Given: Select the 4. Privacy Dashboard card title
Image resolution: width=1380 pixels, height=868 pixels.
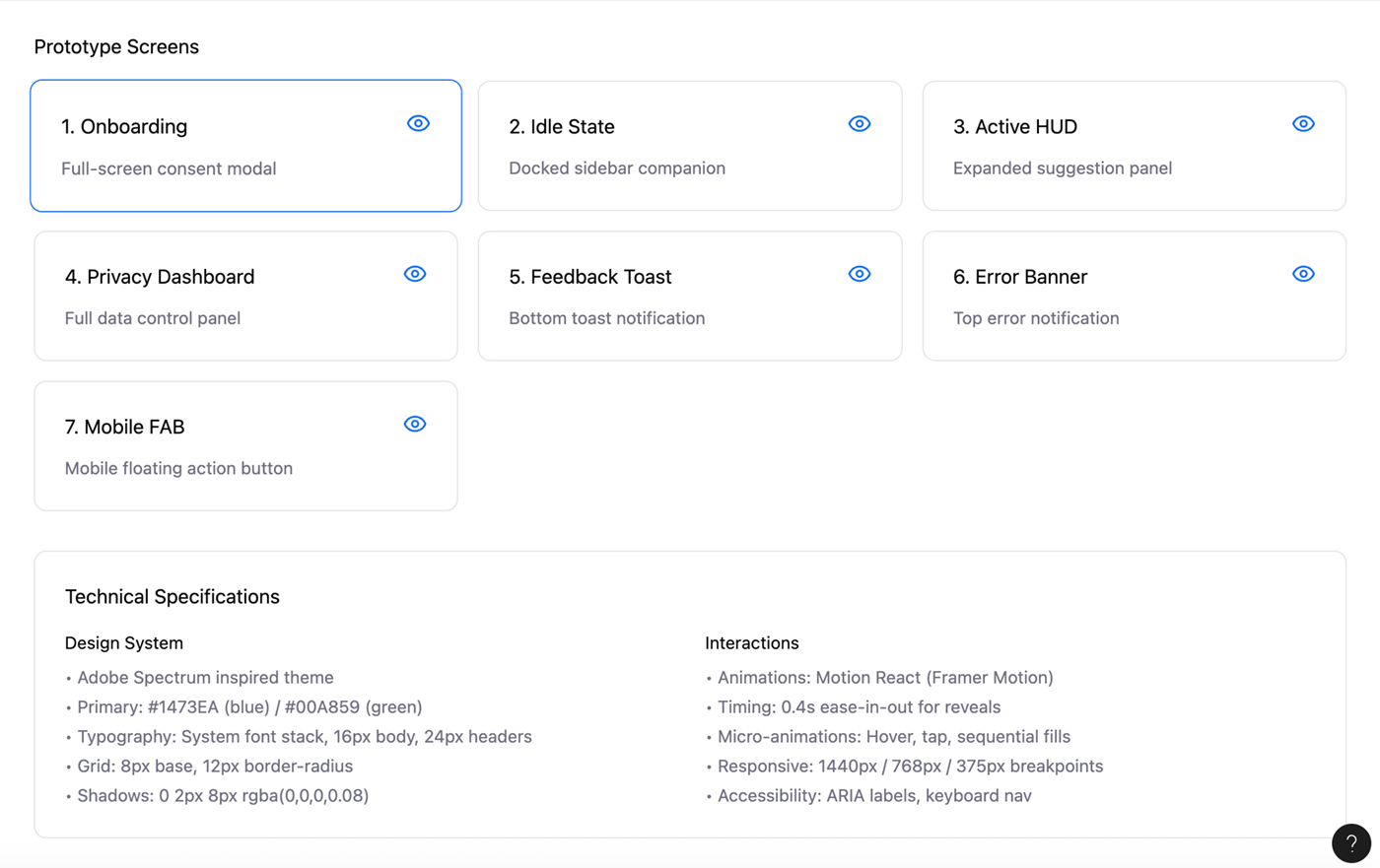Looking at the screenshot, I should 160,277.
